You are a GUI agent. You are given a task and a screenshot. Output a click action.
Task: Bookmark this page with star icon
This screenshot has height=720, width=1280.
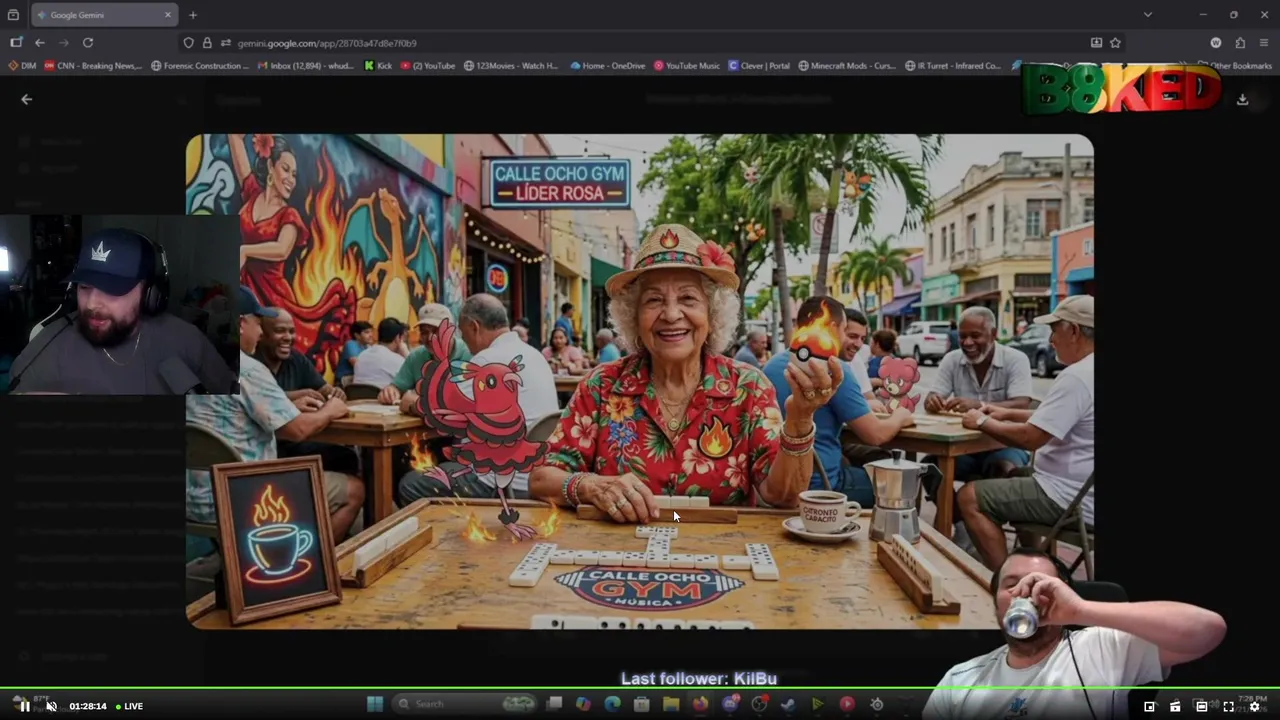click(x=1115, y=43)
